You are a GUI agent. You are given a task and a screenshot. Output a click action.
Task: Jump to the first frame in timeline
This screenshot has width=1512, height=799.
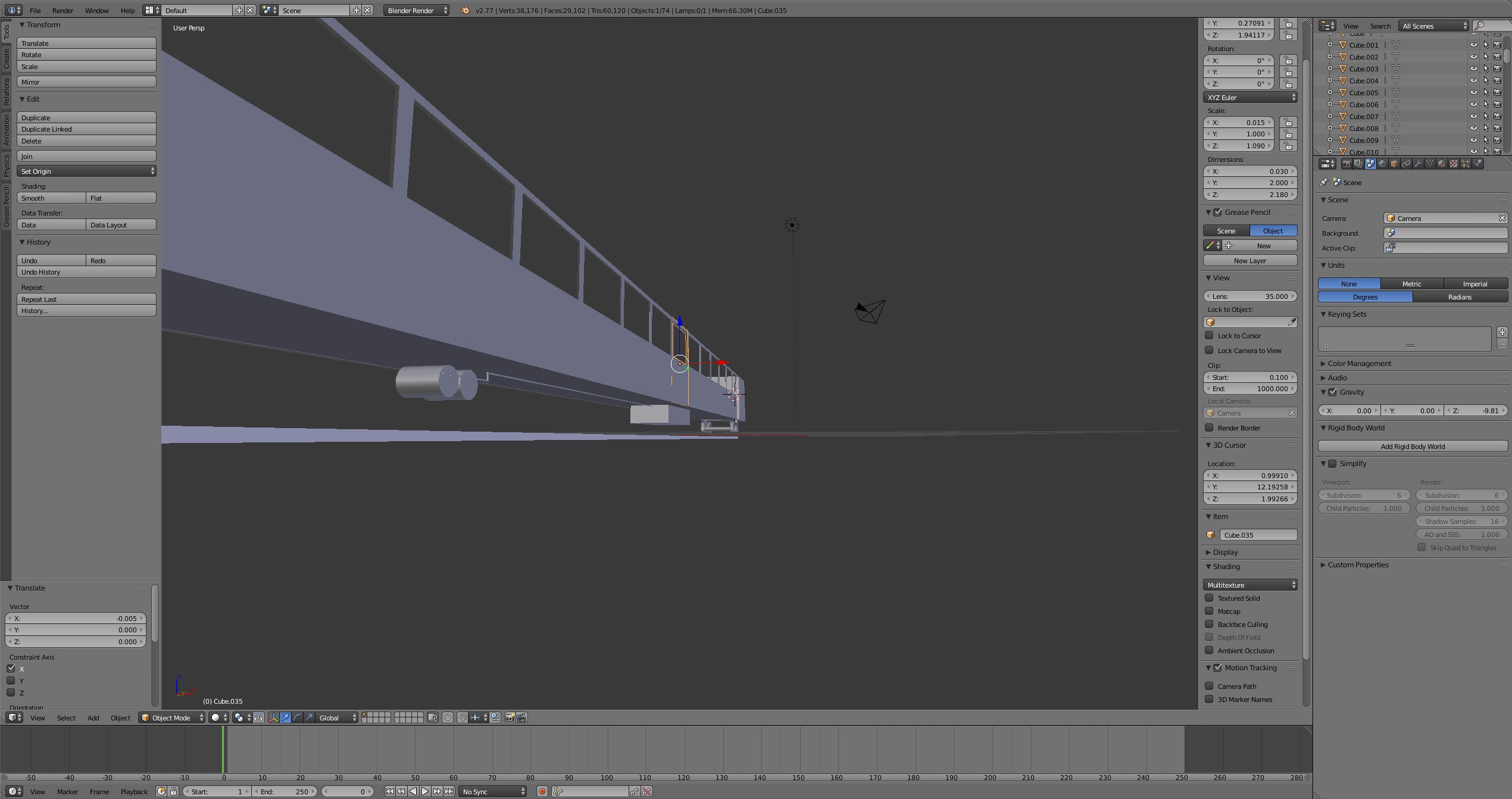click(x=389, y=791)
